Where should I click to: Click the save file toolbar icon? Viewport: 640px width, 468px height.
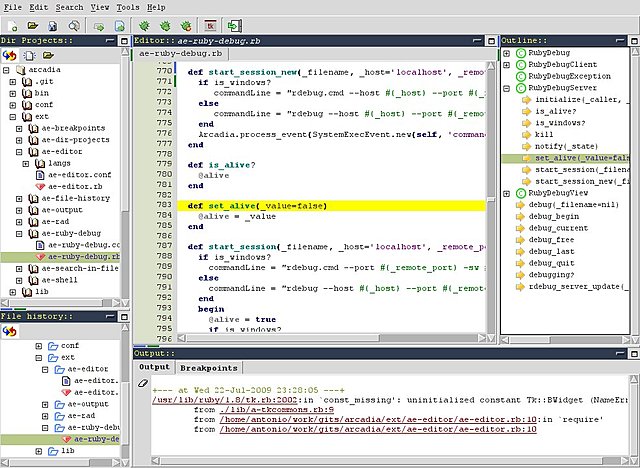click(53, 24)
